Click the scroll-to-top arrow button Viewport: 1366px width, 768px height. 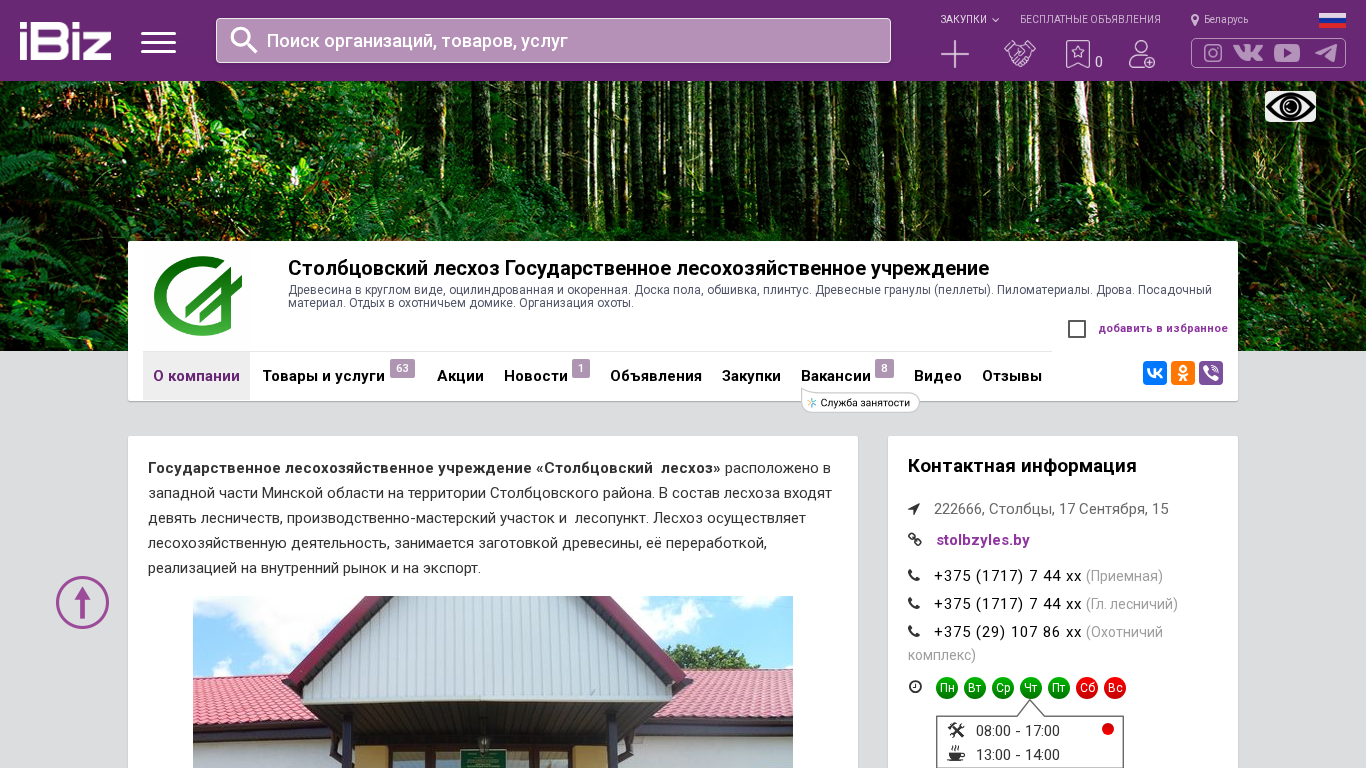(82, 602)
